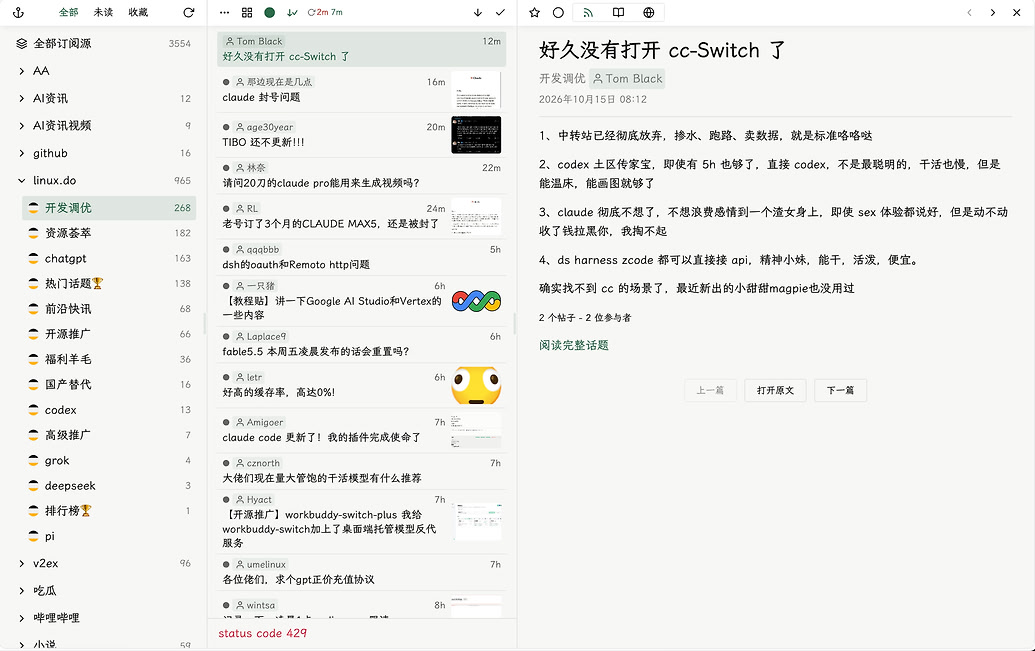Toggle unread dot on 'TIBO 还不更新!!!' article

point(226,127)
